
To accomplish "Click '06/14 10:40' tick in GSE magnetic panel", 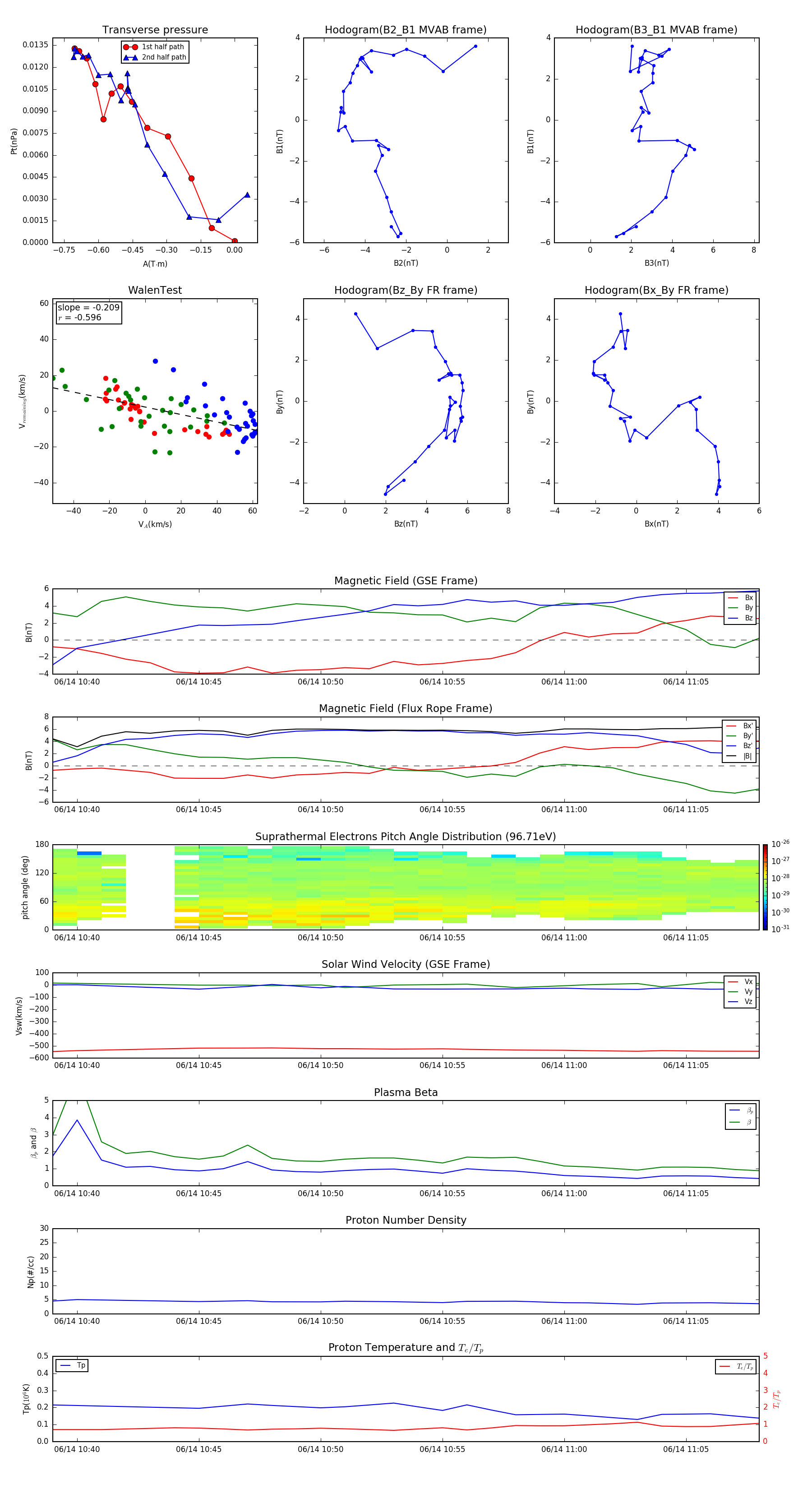I will pos(77,682).
